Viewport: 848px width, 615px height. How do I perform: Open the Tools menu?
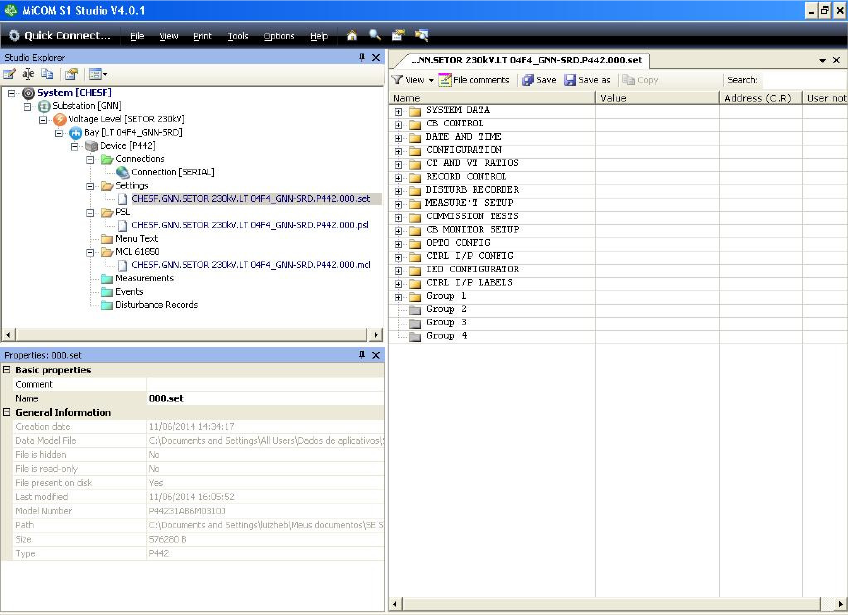click(x=238, y=36)
